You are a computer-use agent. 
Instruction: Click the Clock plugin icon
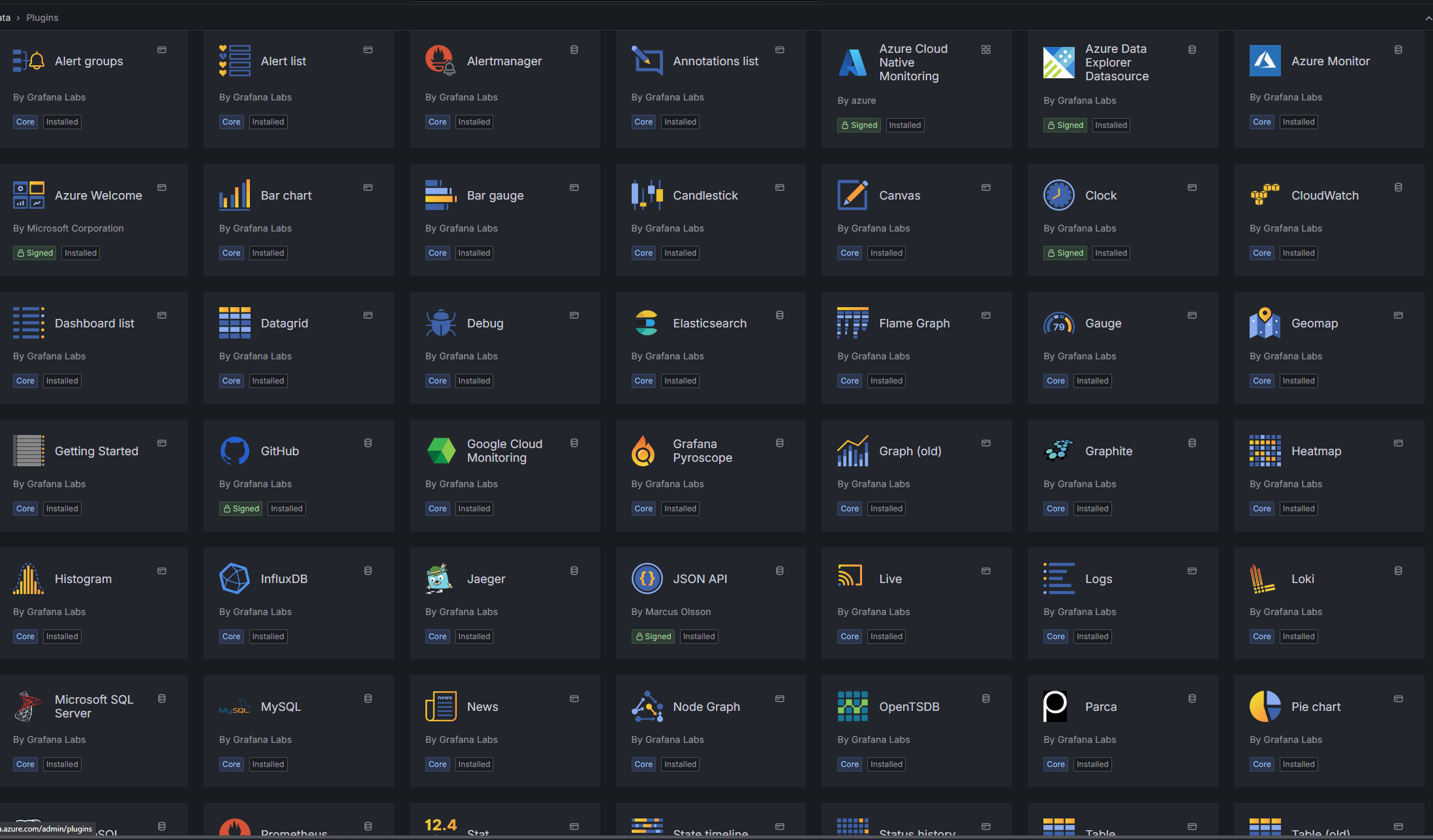[x=1059, y=195]
